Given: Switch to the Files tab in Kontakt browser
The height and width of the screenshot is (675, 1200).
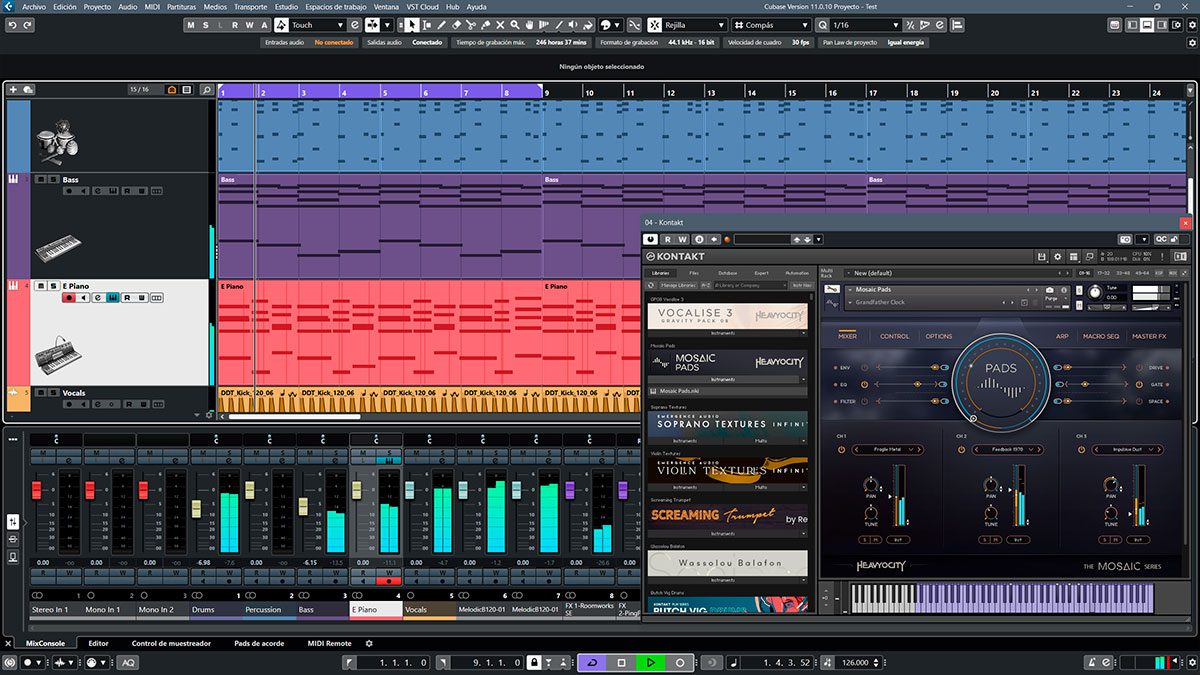Looking at the screenshot, I should (694, 272).
